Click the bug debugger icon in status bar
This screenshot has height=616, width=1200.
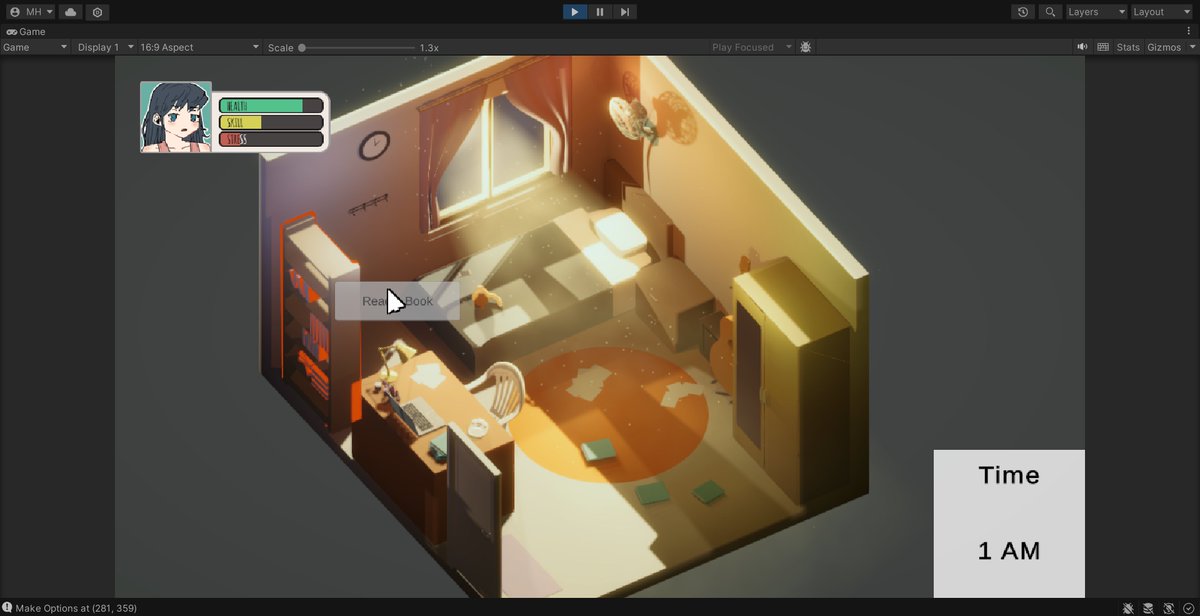pos(1128,607)
